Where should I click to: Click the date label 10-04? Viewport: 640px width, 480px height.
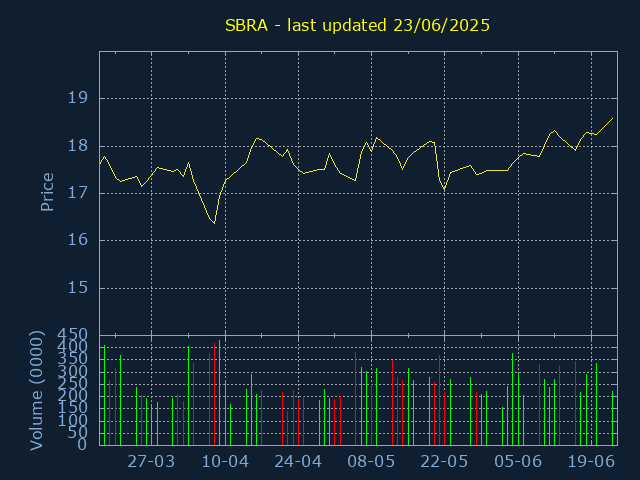pos(225,462)
